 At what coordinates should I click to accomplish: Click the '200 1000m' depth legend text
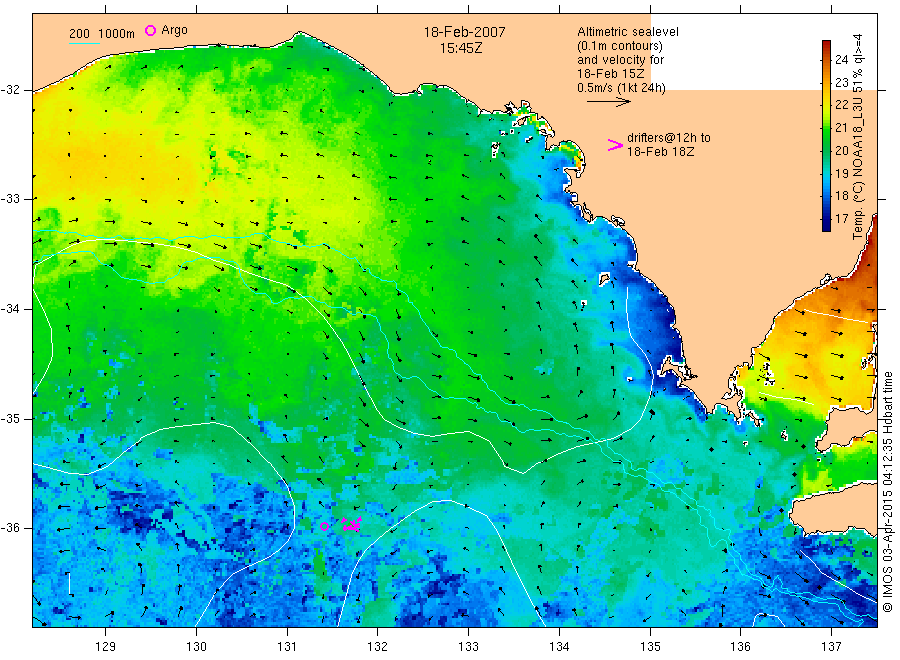click(x=102, y=34)
